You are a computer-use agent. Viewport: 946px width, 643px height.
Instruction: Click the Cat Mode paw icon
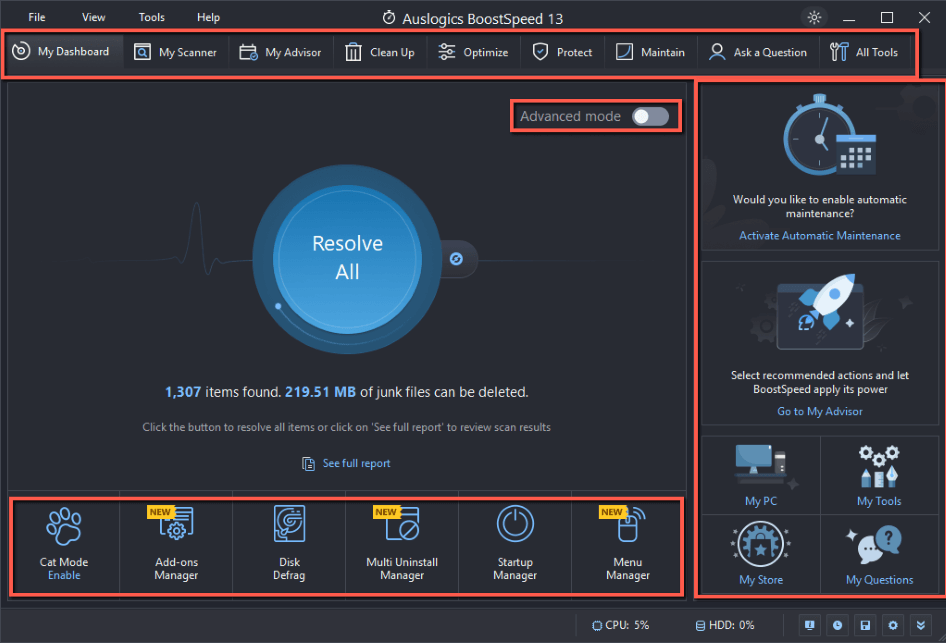click(64, 527)
